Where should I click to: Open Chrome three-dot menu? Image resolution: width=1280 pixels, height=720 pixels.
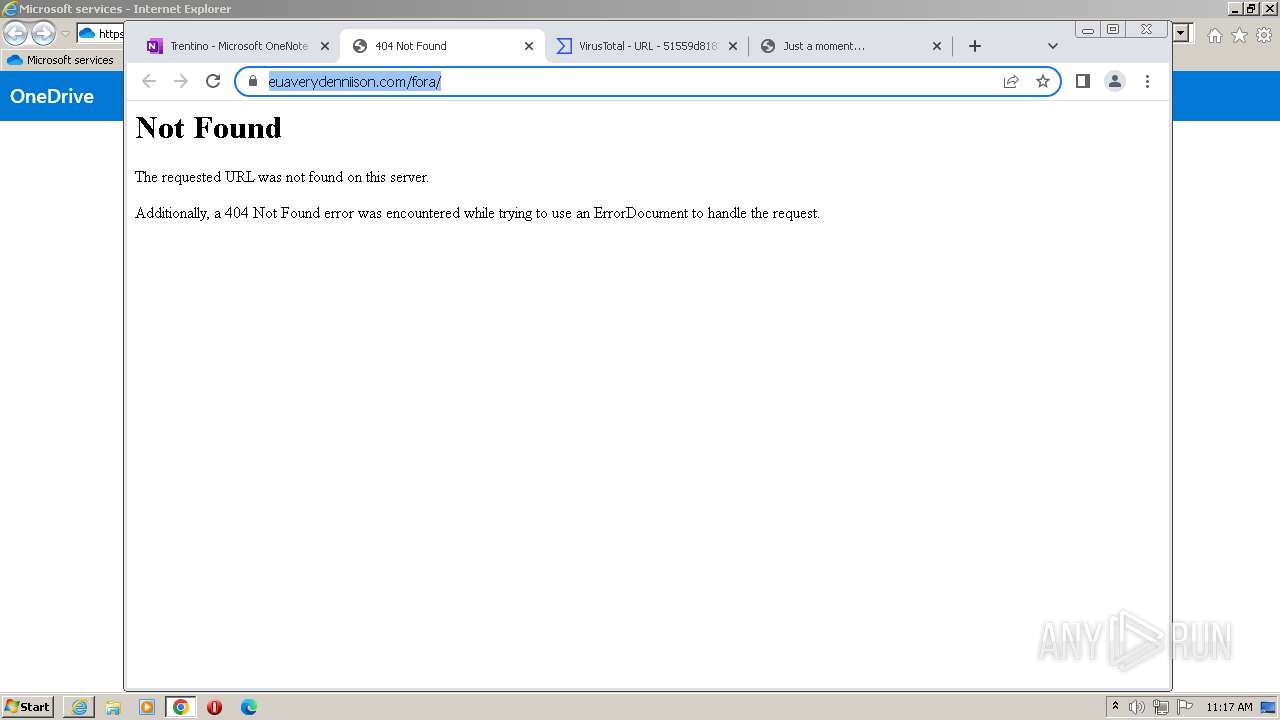[x=1147, y=81]
